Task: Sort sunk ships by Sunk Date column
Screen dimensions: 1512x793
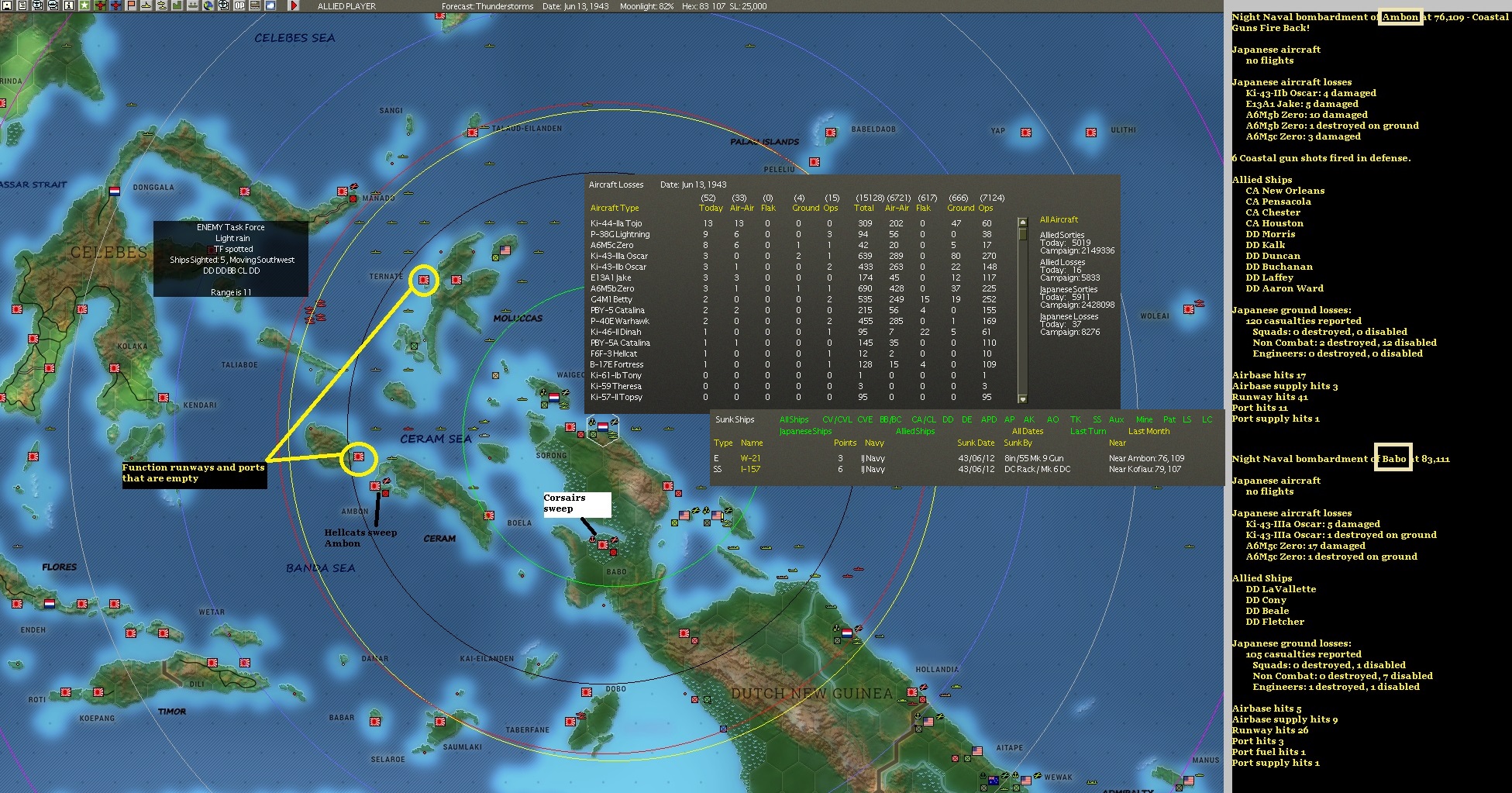Action: tap(976, 443)
